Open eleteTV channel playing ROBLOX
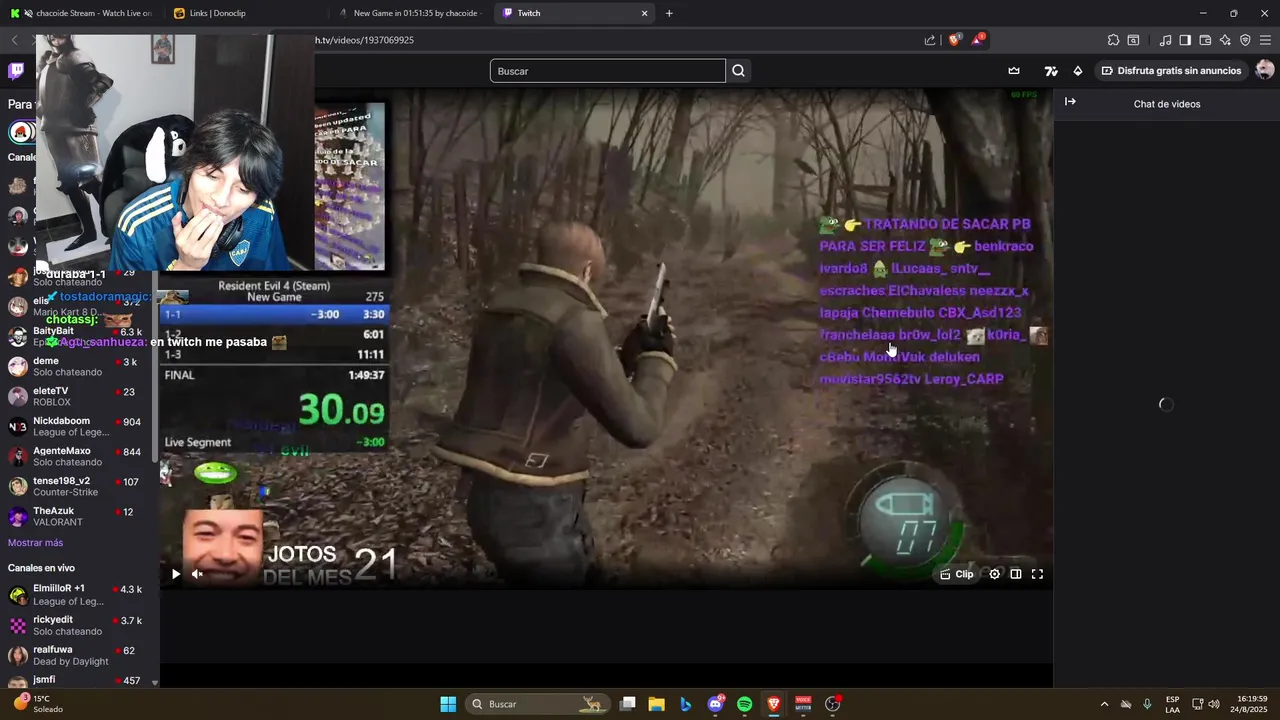Viewport: 1280px width, 720px height. [x=78, y=396]
